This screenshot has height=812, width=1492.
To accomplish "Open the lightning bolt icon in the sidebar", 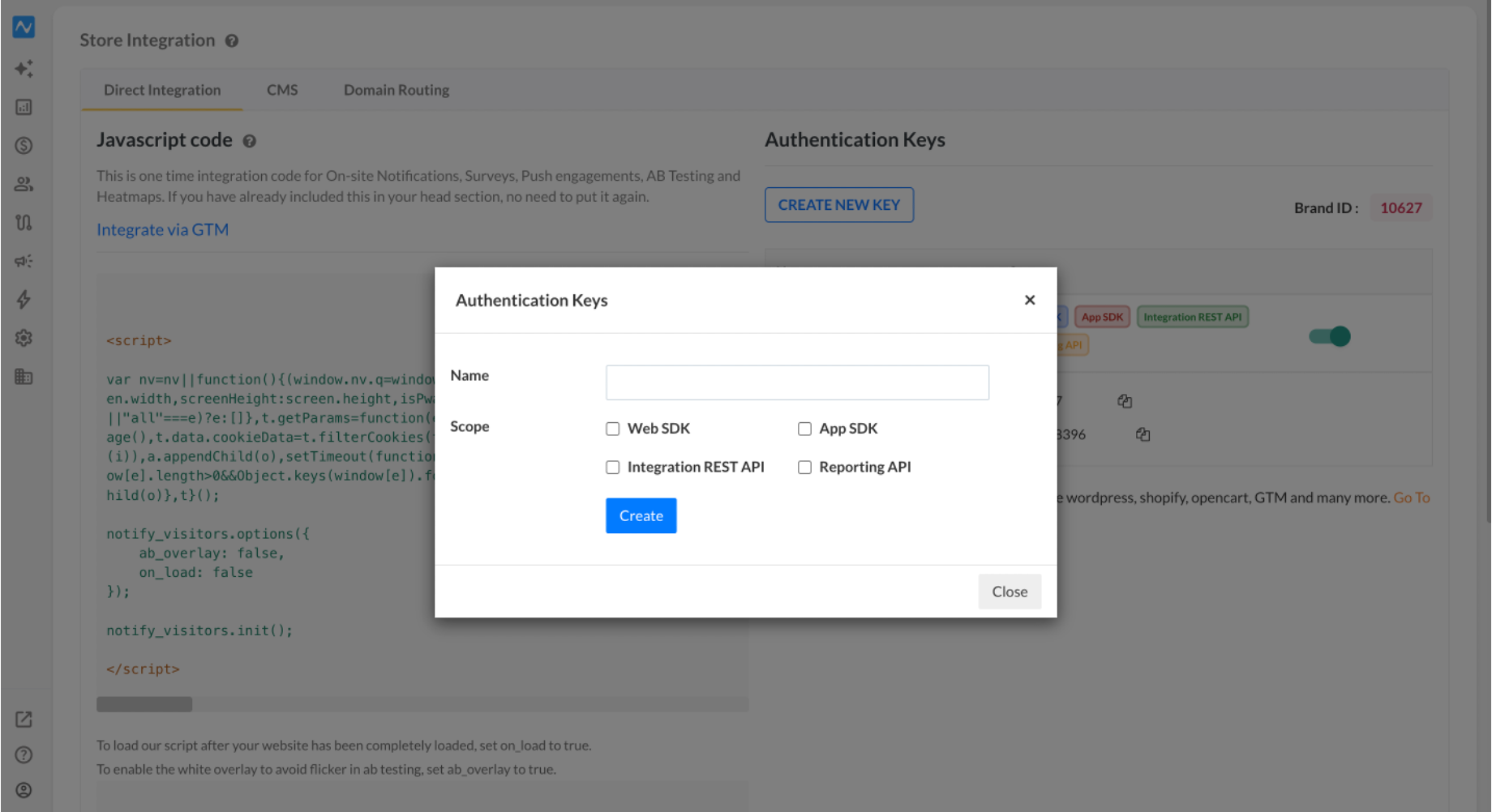I will pos(24,299).
